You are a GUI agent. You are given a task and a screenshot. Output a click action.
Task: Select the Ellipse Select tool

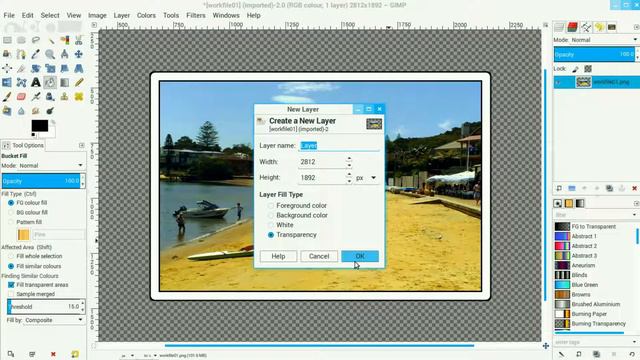coord(22,40)
